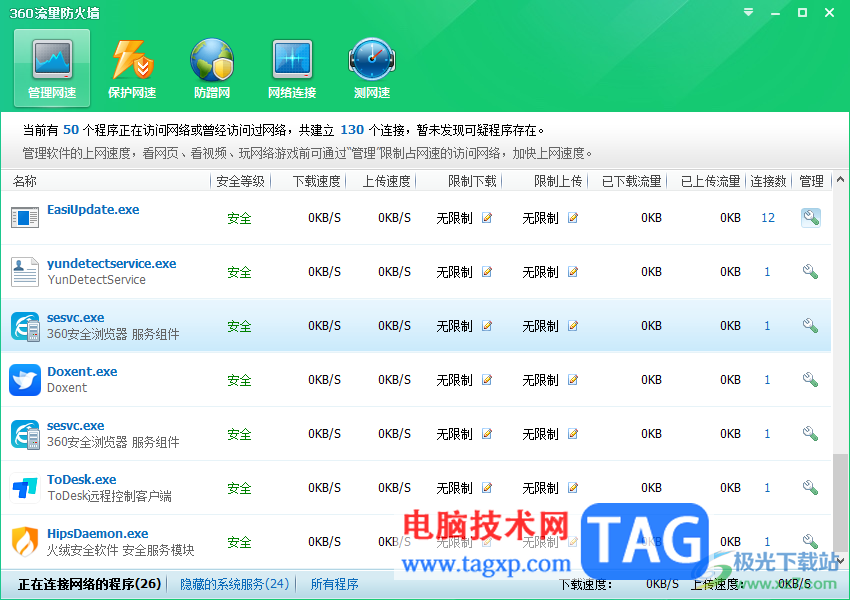Image resolution: width=850 pixels, height=600 pixels.
Task: Click the EasiUpdate.exe program icon
Action: tap(25, 218)
